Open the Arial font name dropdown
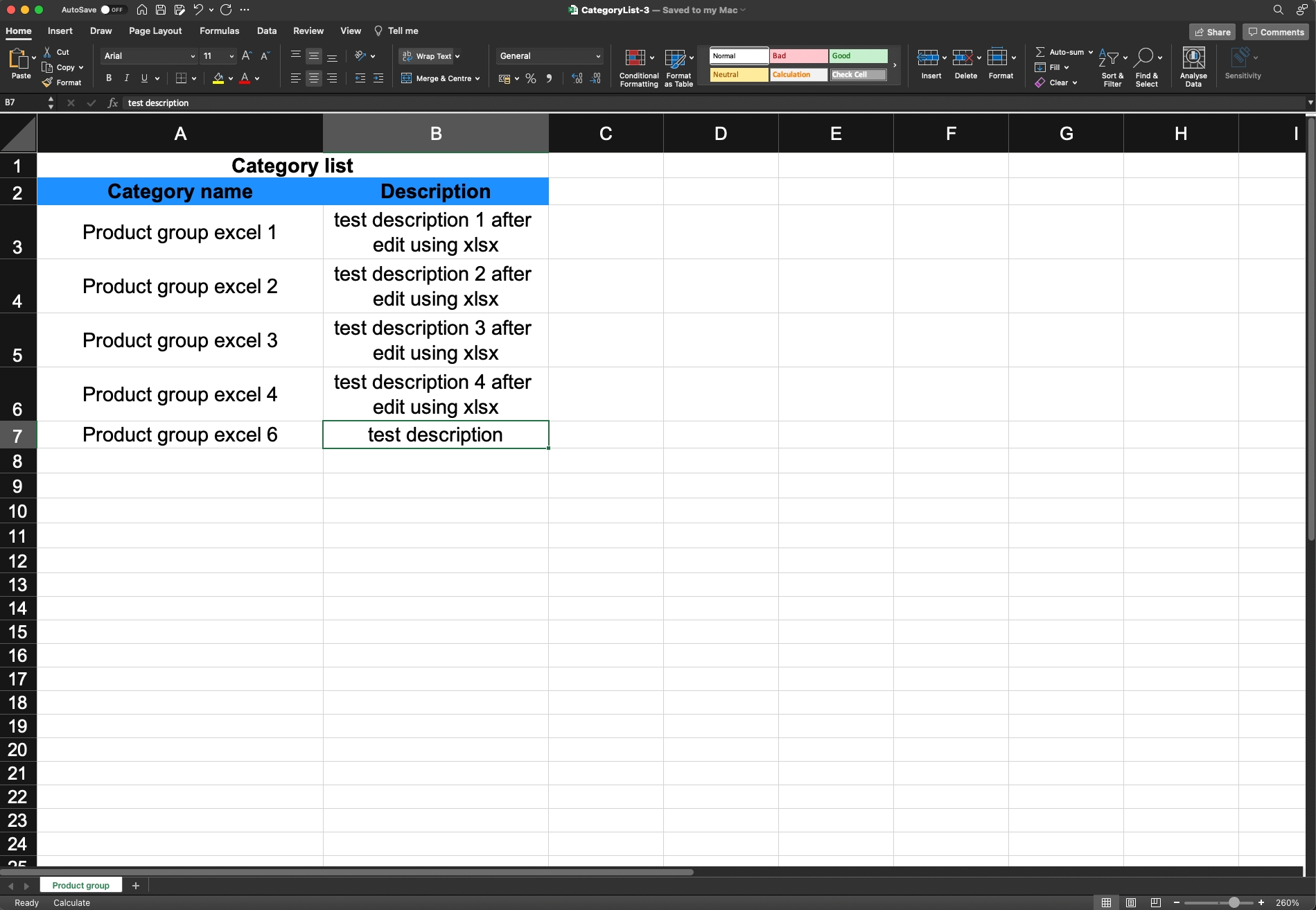The image size is (1316, 910). [x=193, y=56]
